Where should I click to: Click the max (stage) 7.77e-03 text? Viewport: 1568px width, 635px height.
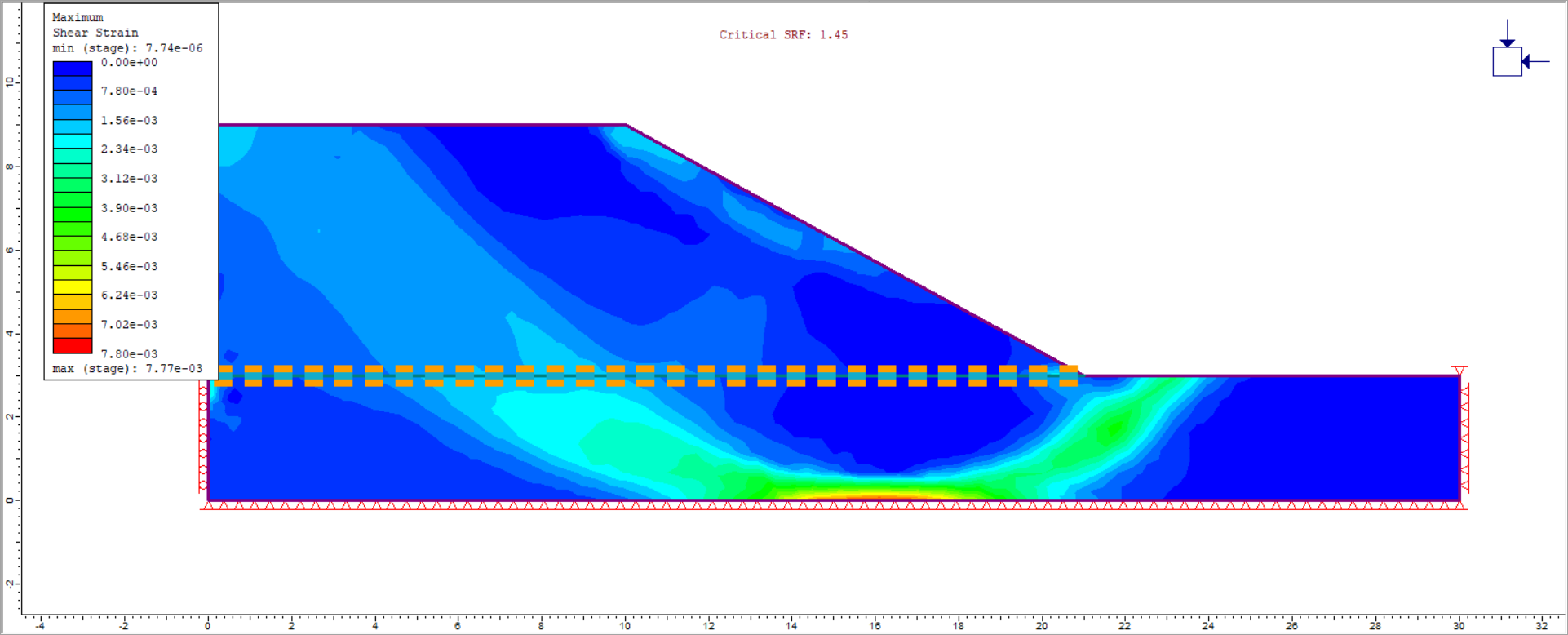click(127, 369)
